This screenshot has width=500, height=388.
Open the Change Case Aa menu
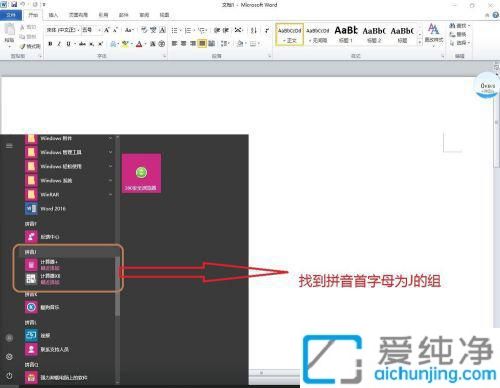click(x=129, y=30)
